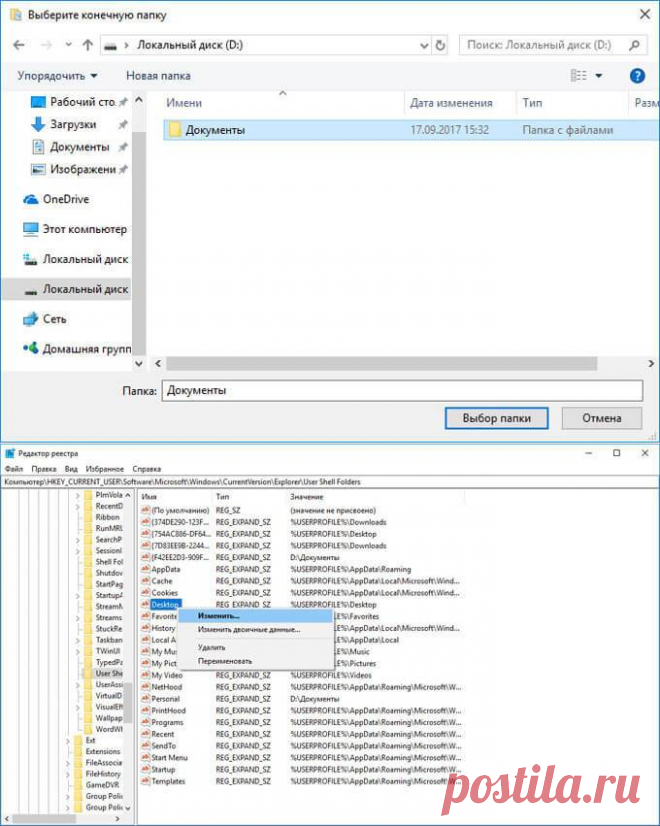Click the sidebar scroll down arrow
Image resolution: width=660 pixels, height=826 pixels.
click(x=139, y=363)
